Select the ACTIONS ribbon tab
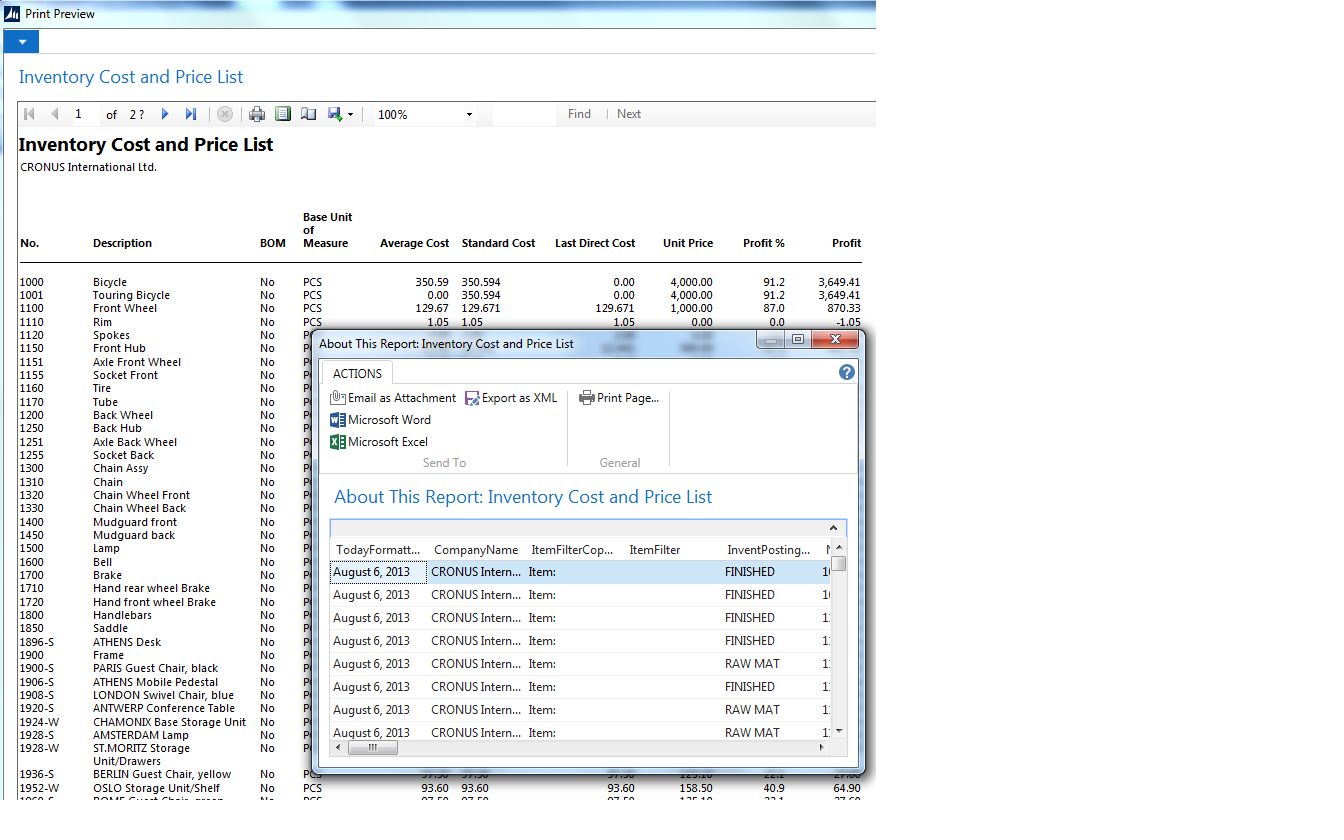 [x=357, y=373]
